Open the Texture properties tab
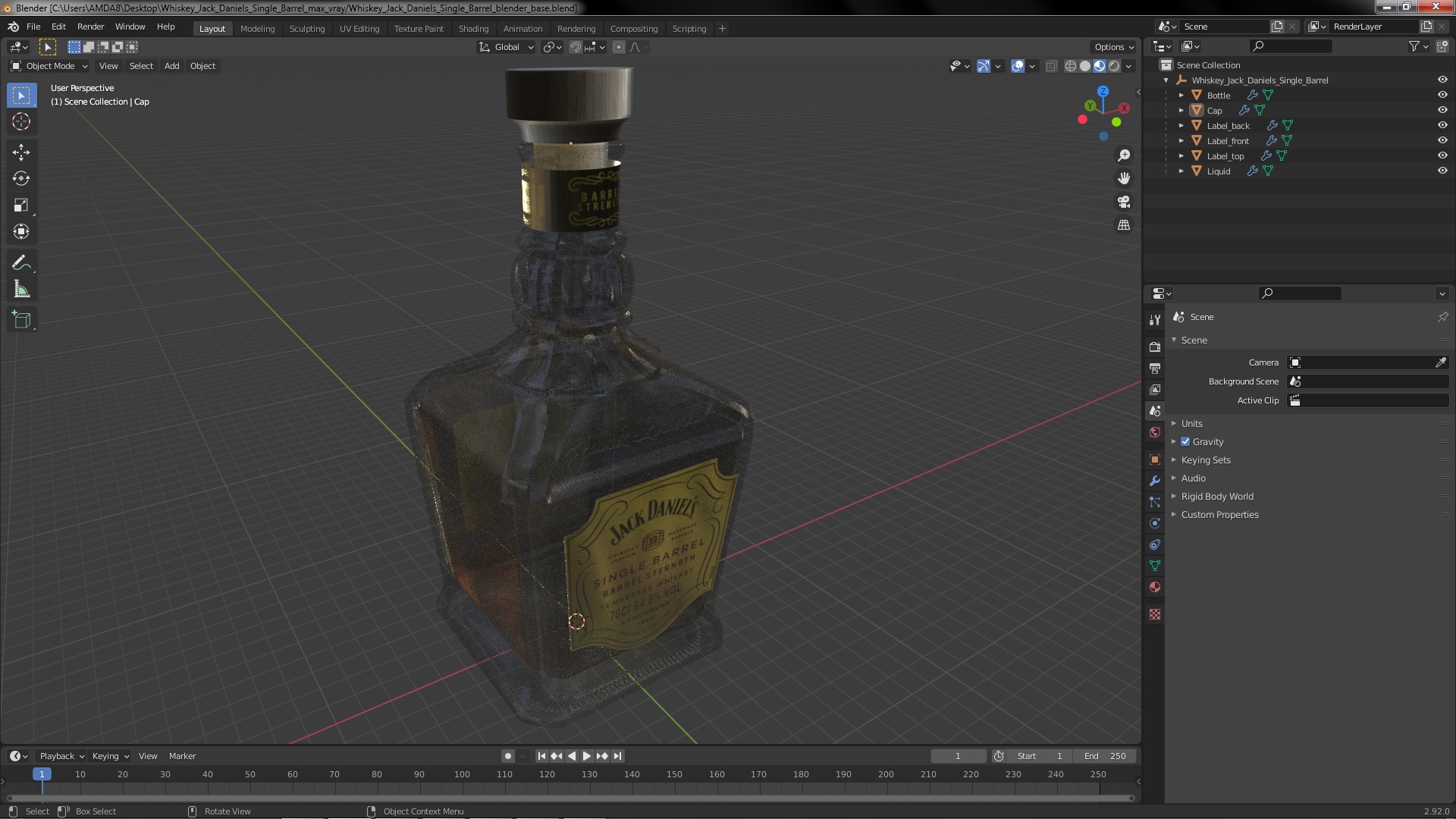 [x=1154, y=614]
